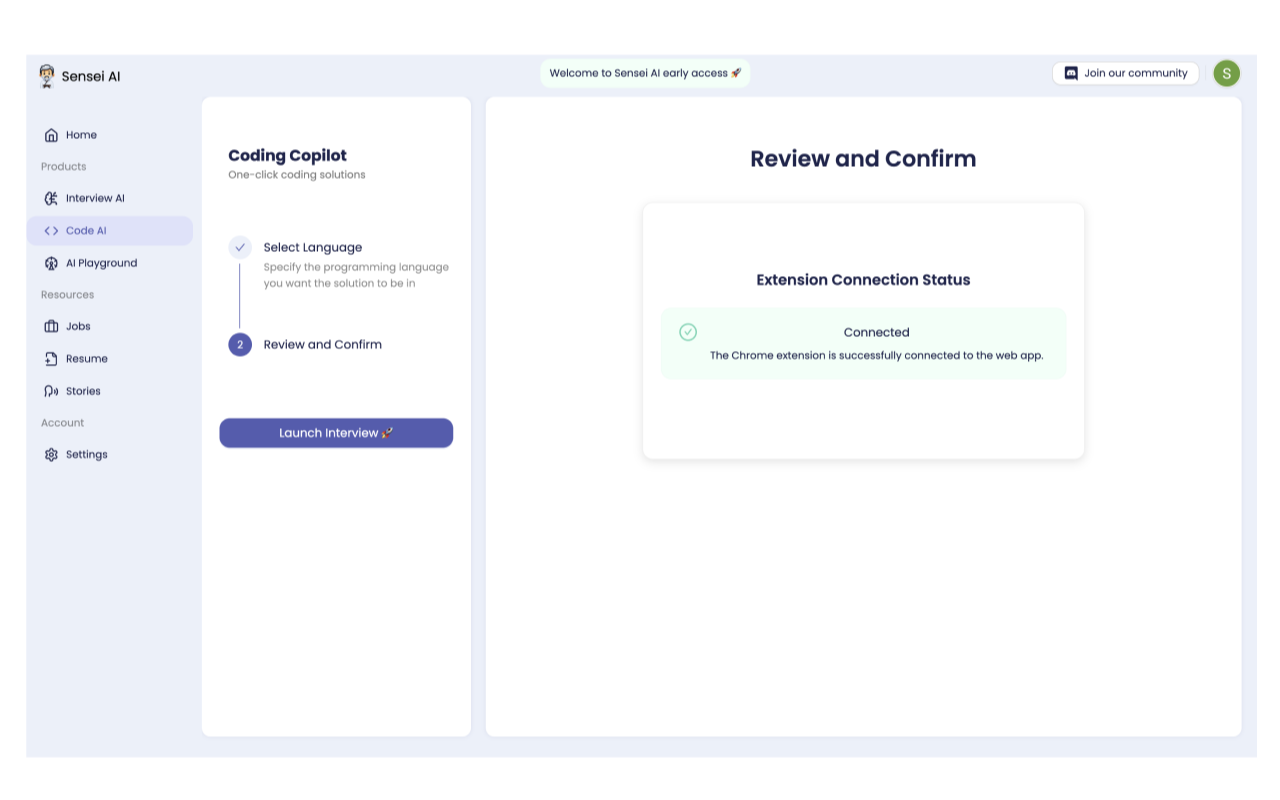This screenshot has height=800, width=1280.
Task: Open the AI Playground menu item
Action: tap(101, 263)
